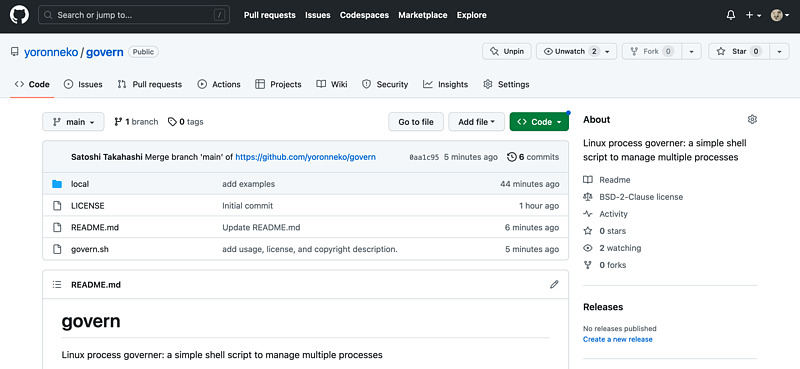
Task: Open the LICENSE file
Action: (88, 206)
